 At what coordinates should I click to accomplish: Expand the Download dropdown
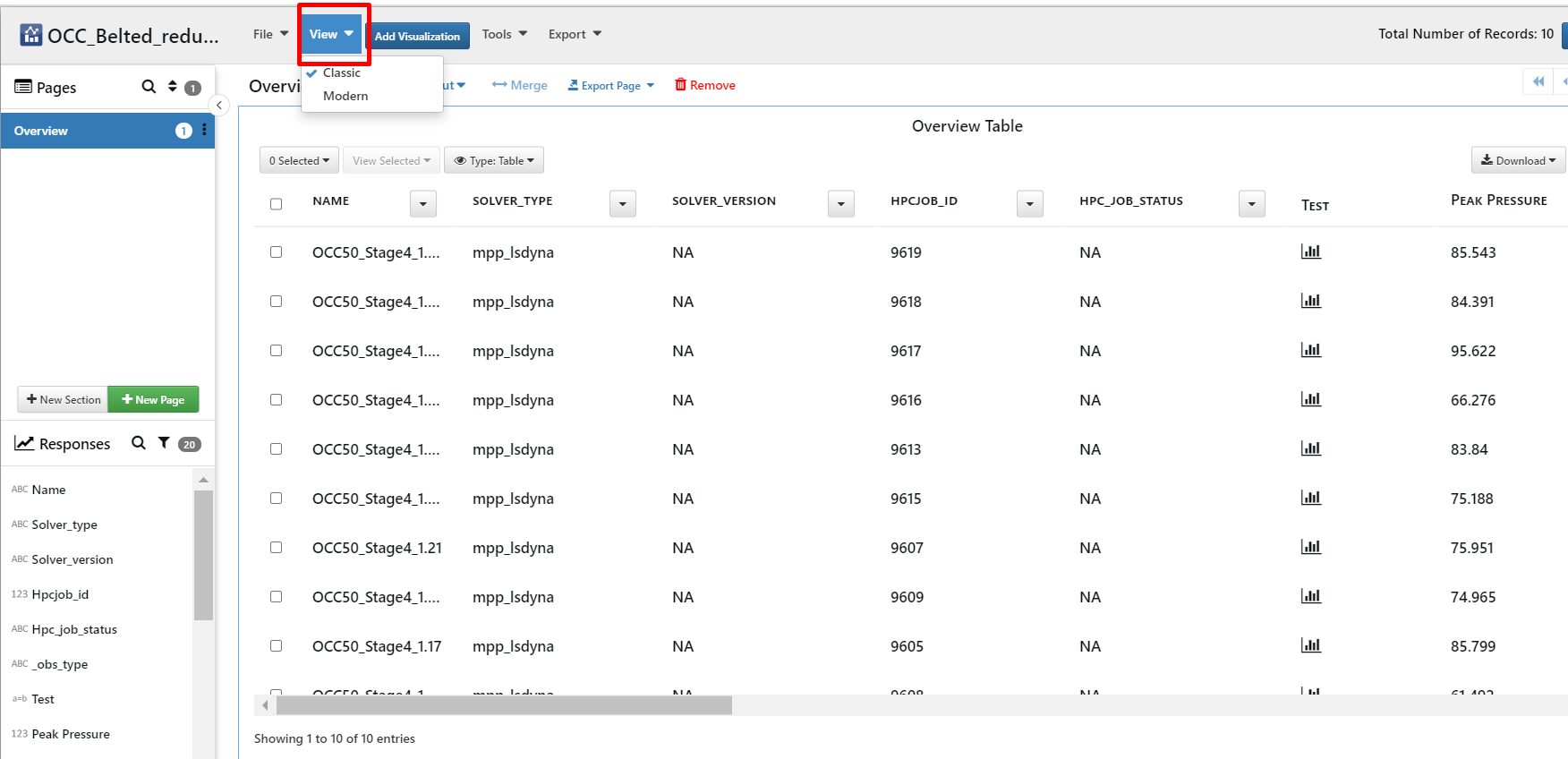pos(1518,160)
